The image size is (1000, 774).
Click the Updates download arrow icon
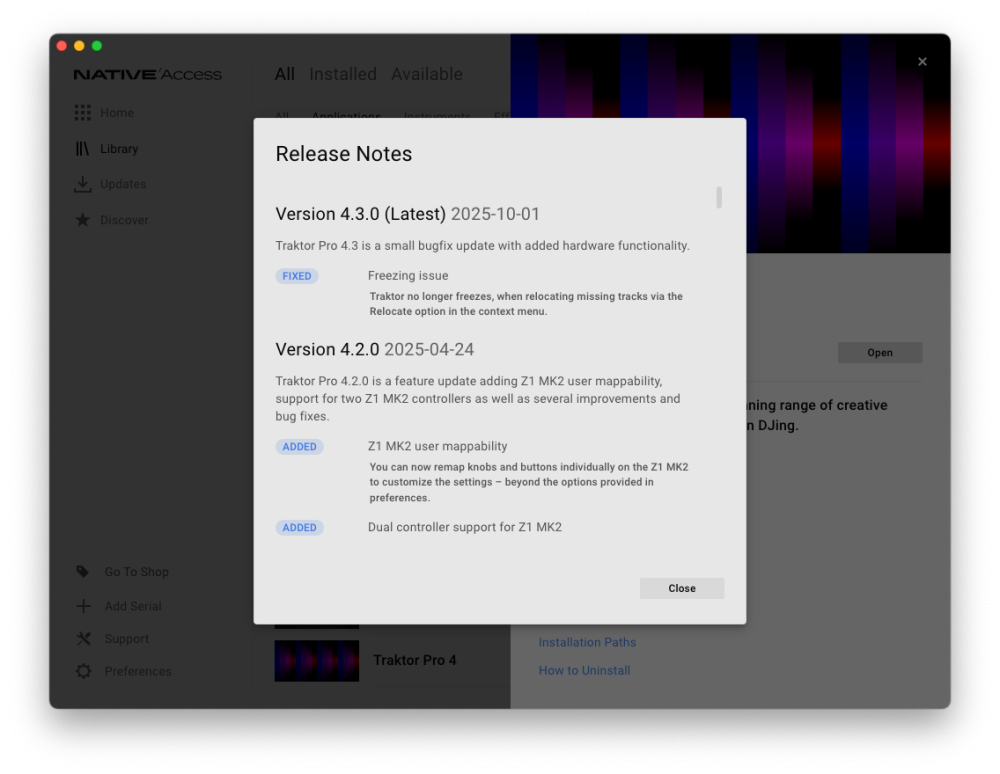coord(82,184)
